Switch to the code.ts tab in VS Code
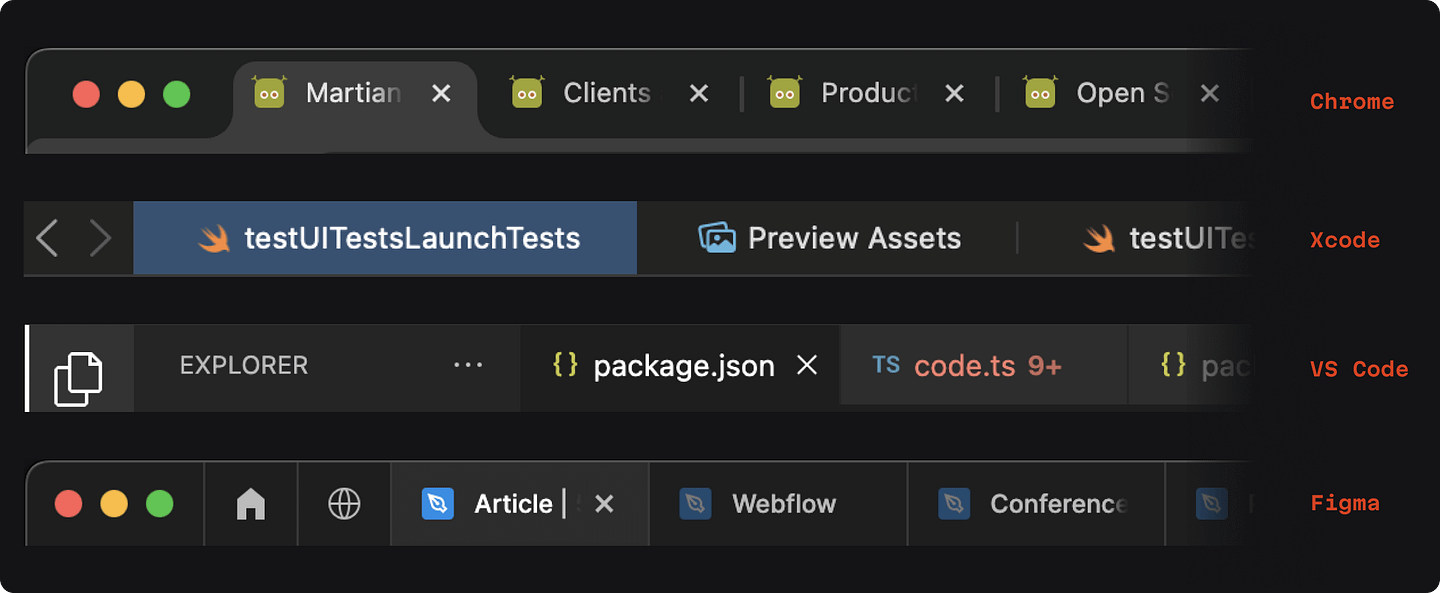 pyautogui.click(x=984, y=366)
